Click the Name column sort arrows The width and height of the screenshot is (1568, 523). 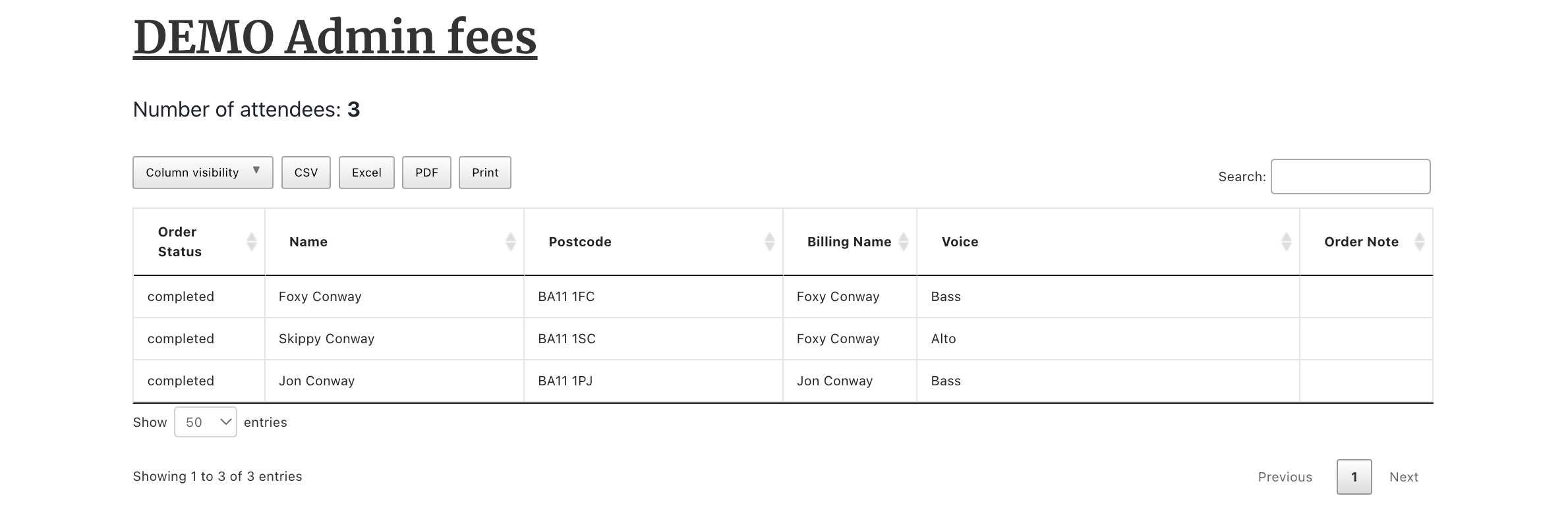point(510,242)
